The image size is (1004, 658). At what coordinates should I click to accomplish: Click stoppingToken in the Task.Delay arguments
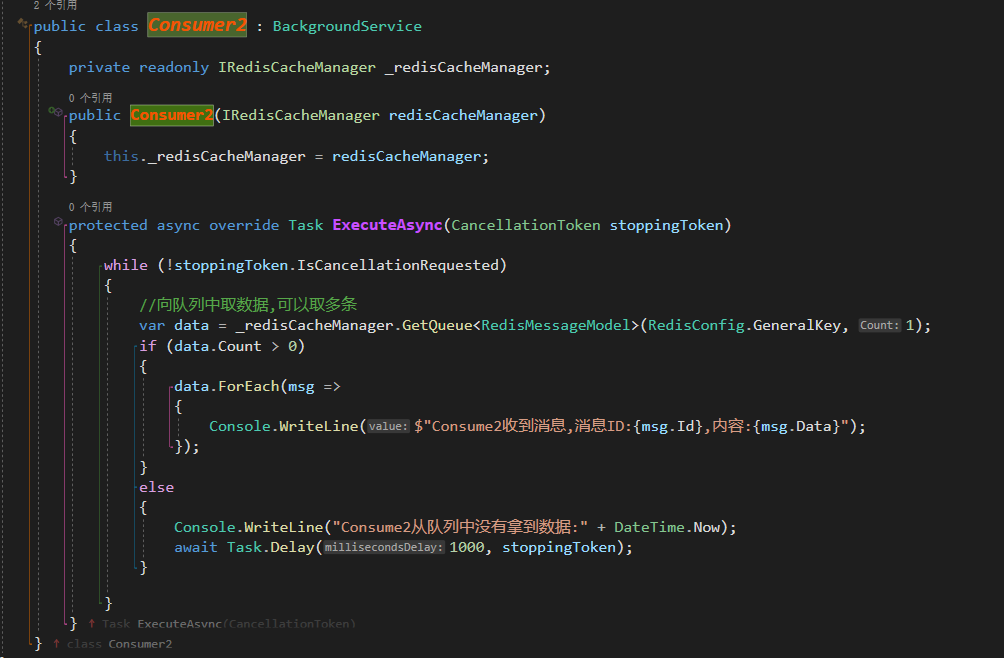pos(559,547)
